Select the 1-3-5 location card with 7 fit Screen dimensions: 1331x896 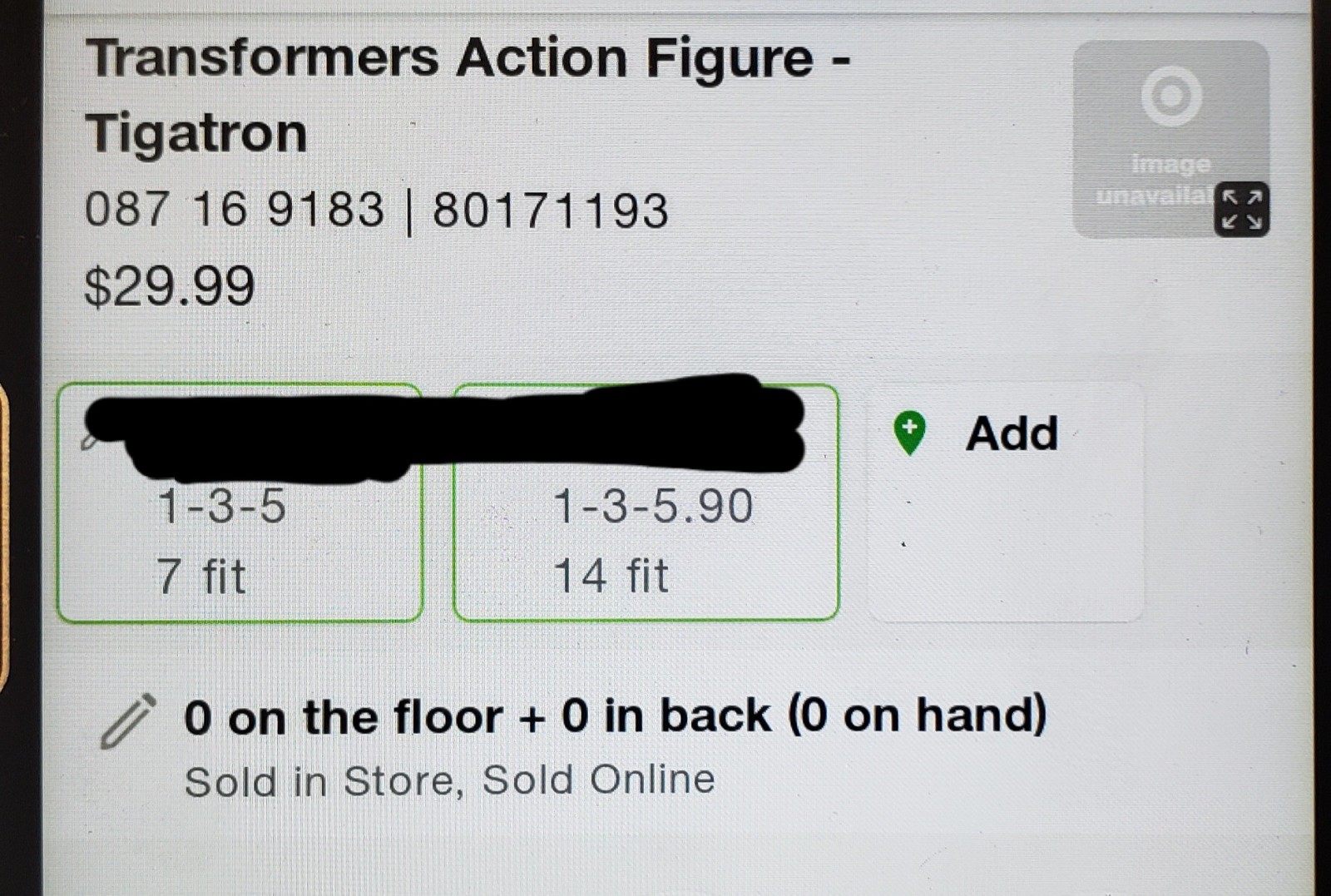pyautogui.click(x=240, y=502)
